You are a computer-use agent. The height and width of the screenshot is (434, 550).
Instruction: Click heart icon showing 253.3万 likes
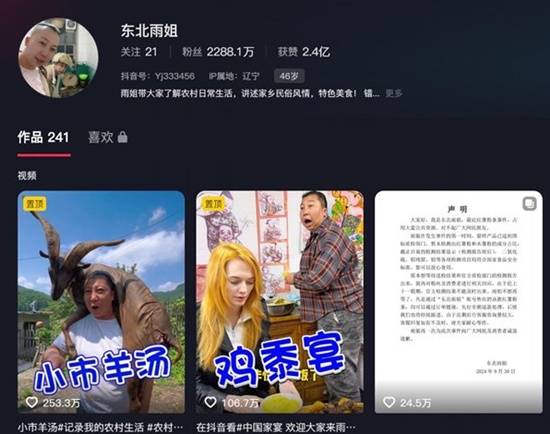32,402
